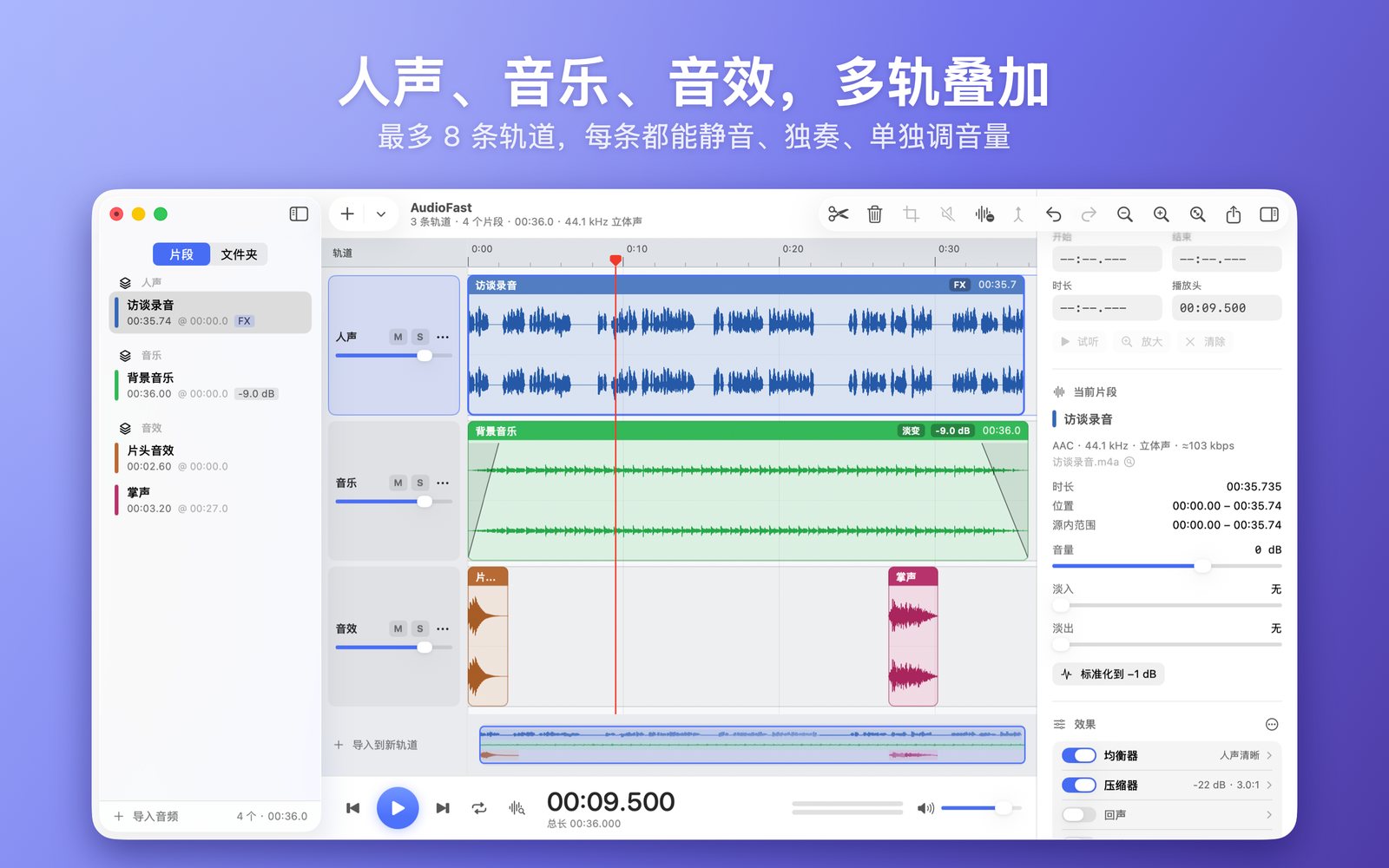
Task: Toggle loop playback icon
Action: (x=479, y=808)
